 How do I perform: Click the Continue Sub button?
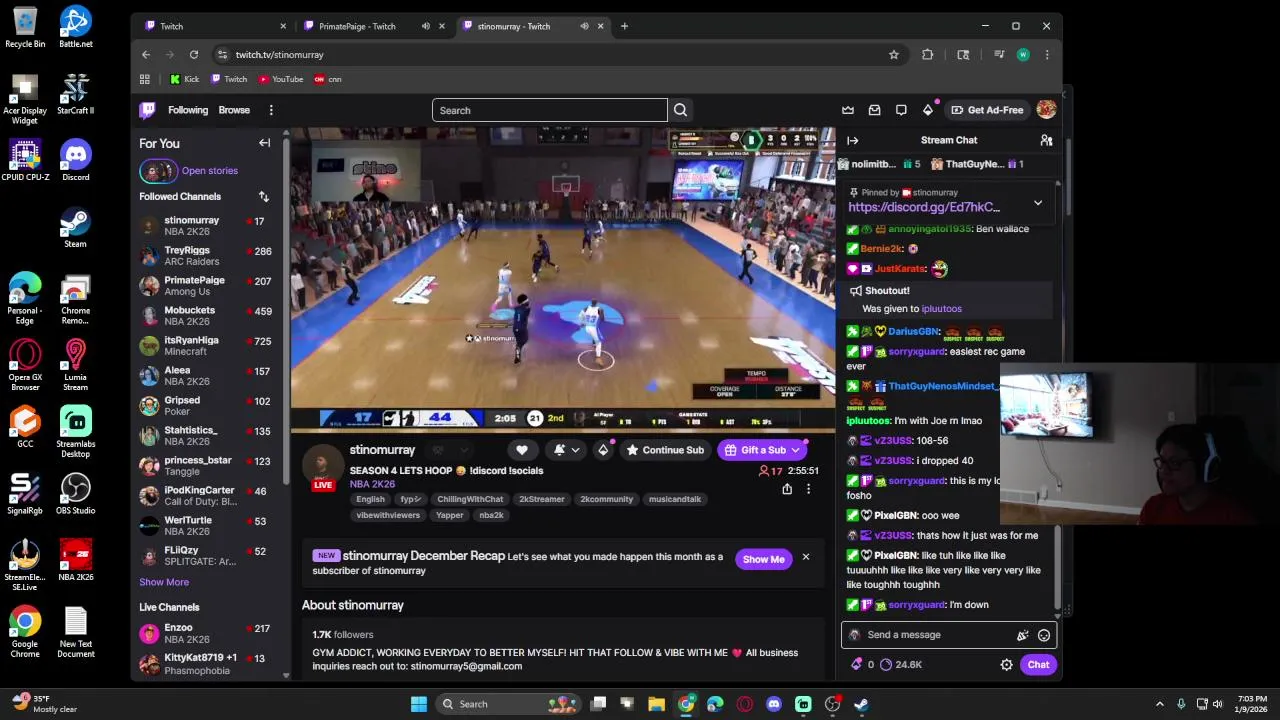pos(665,450)
